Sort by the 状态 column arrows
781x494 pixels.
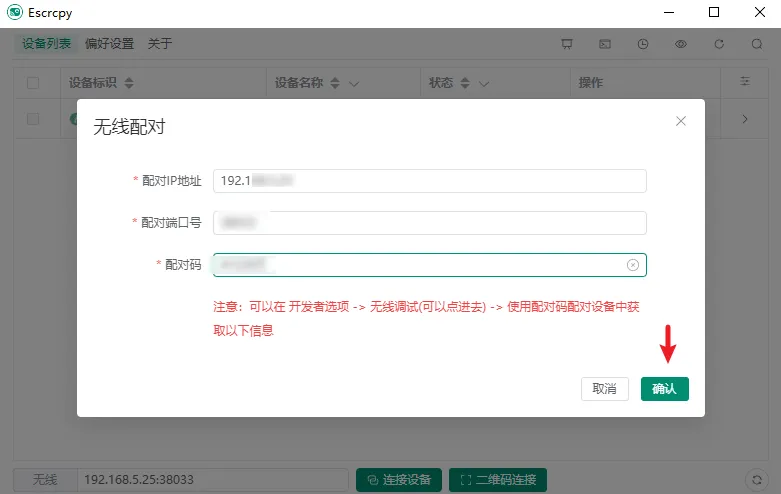coord(465,83)
